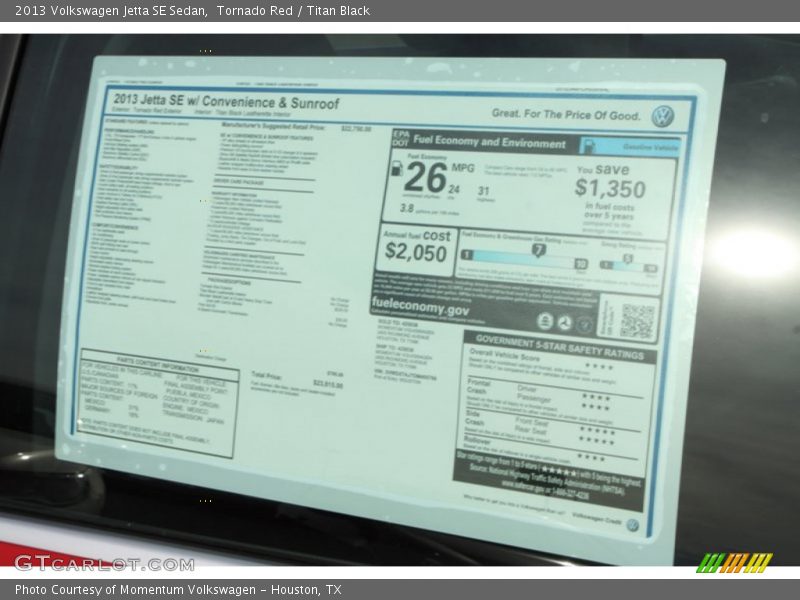800x600 pixels.
Task: Click the "31" highway MPG value
Action: 483,191
